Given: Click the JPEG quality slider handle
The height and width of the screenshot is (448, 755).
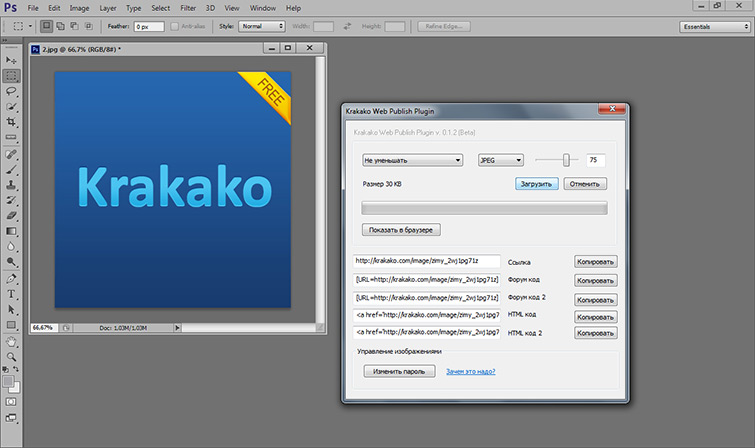Looking at the screenshot, I should 566,160.
